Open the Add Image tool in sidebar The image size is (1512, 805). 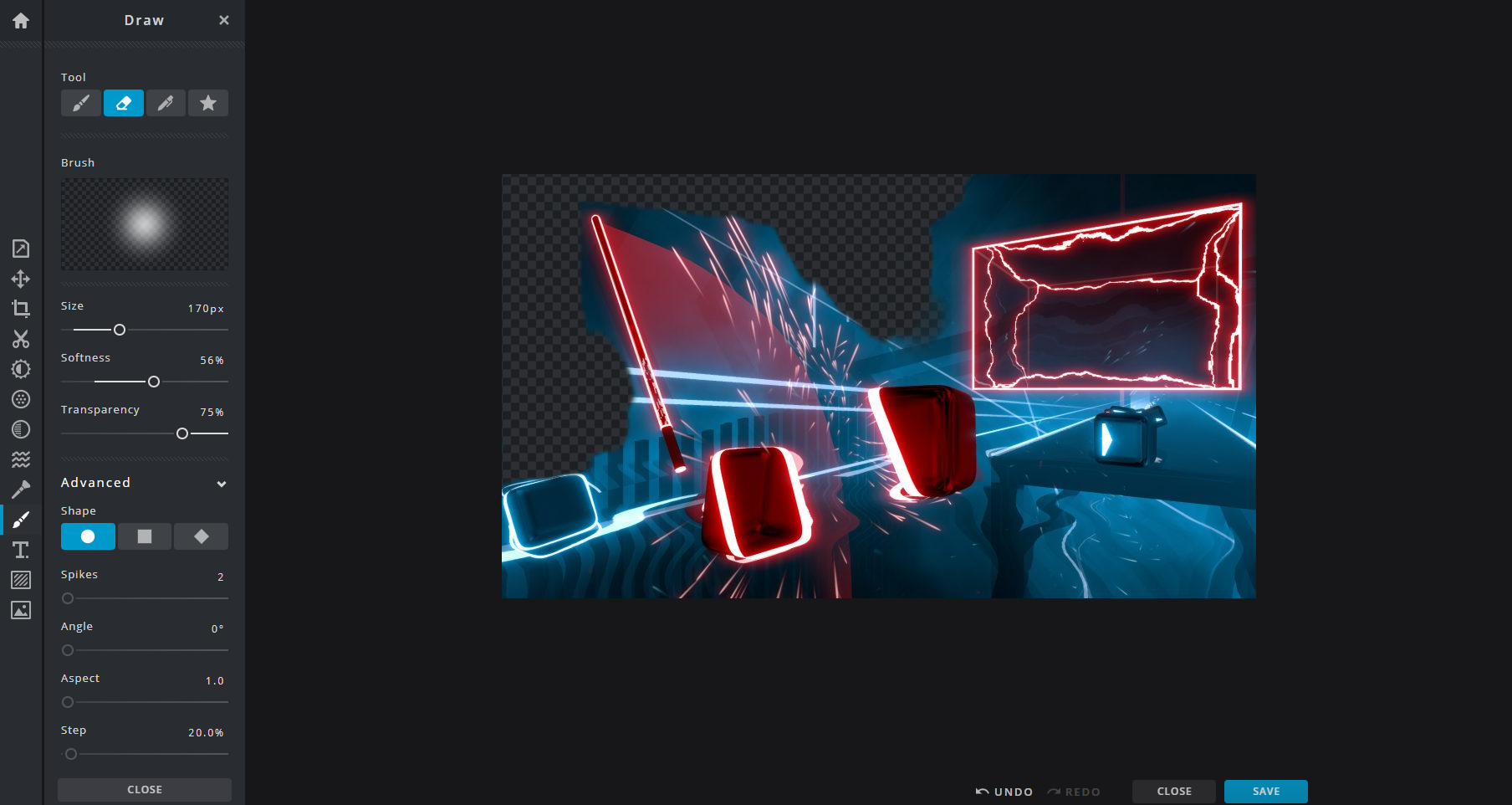tap(21, 610)
